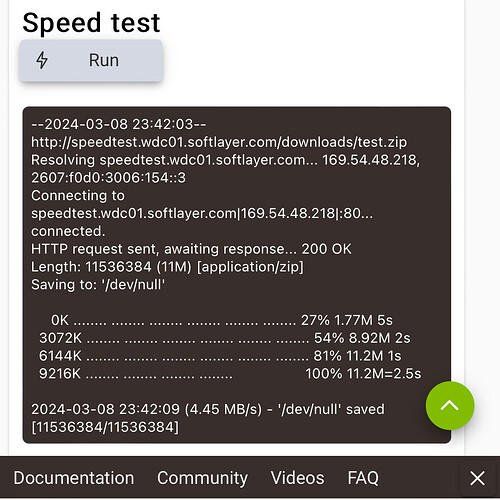The width and height of the screenshot is (500, 500).
Task: Click the 3072K progress row at 54%
Action: (x=225, y=338)
